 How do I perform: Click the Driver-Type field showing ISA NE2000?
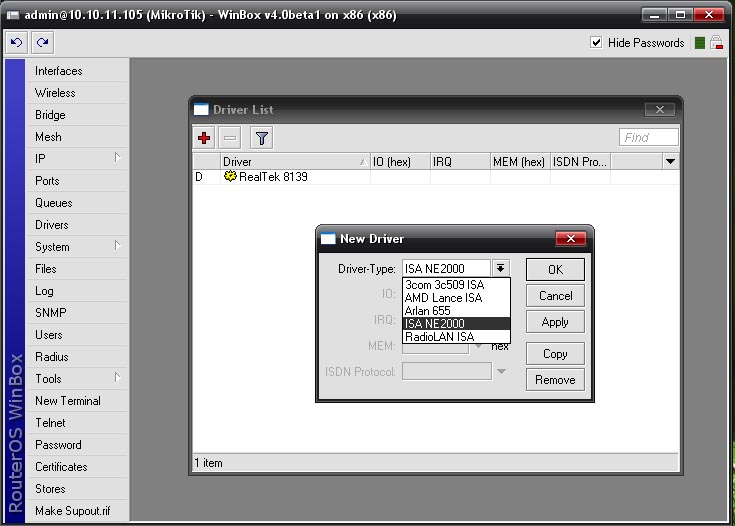(446, 269)
